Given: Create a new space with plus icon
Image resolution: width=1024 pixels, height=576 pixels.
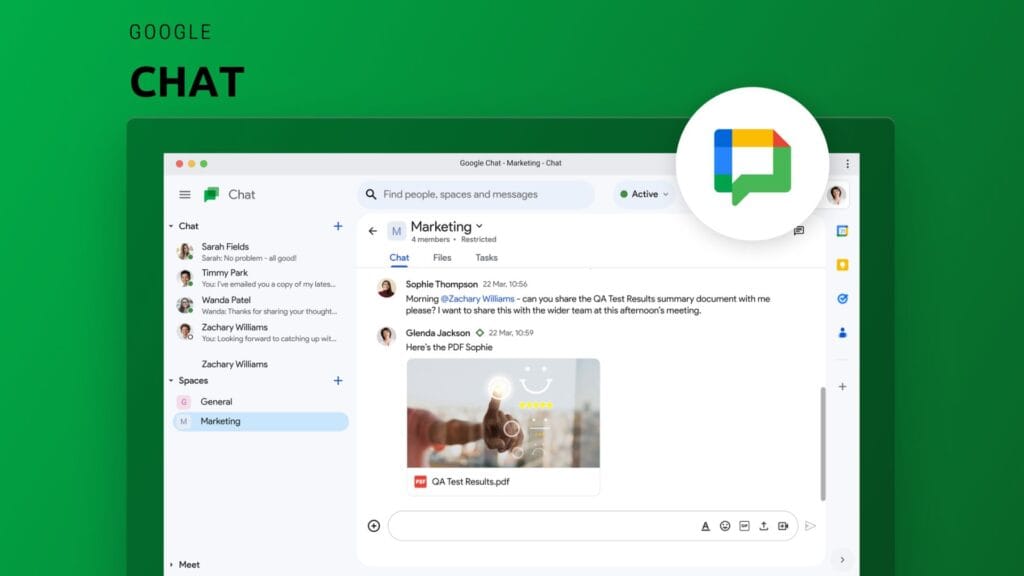Looking at the screenshot, I should pos(338,381).
